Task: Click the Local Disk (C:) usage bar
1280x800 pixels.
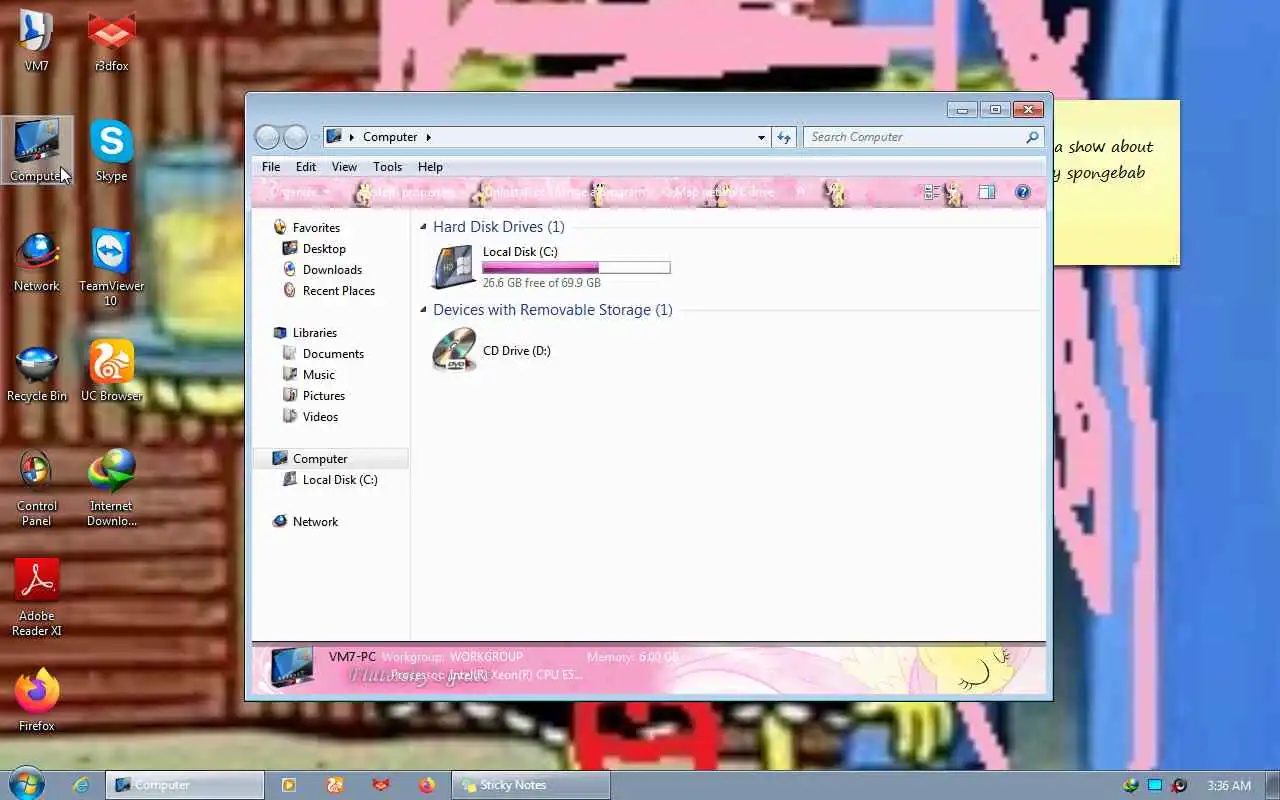Action: coord(576,267)
